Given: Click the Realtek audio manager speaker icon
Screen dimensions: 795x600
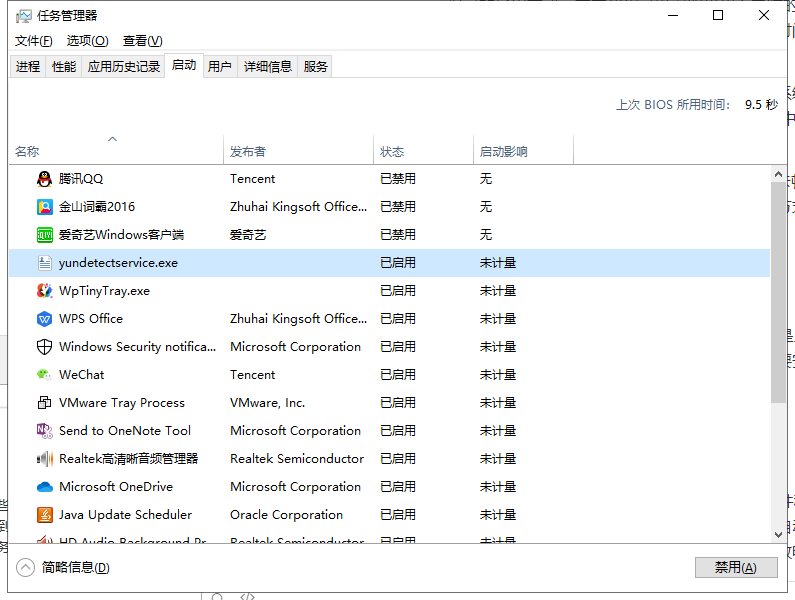Looking at the screenshot, I should pyautogui.click(x=45, y=459).
